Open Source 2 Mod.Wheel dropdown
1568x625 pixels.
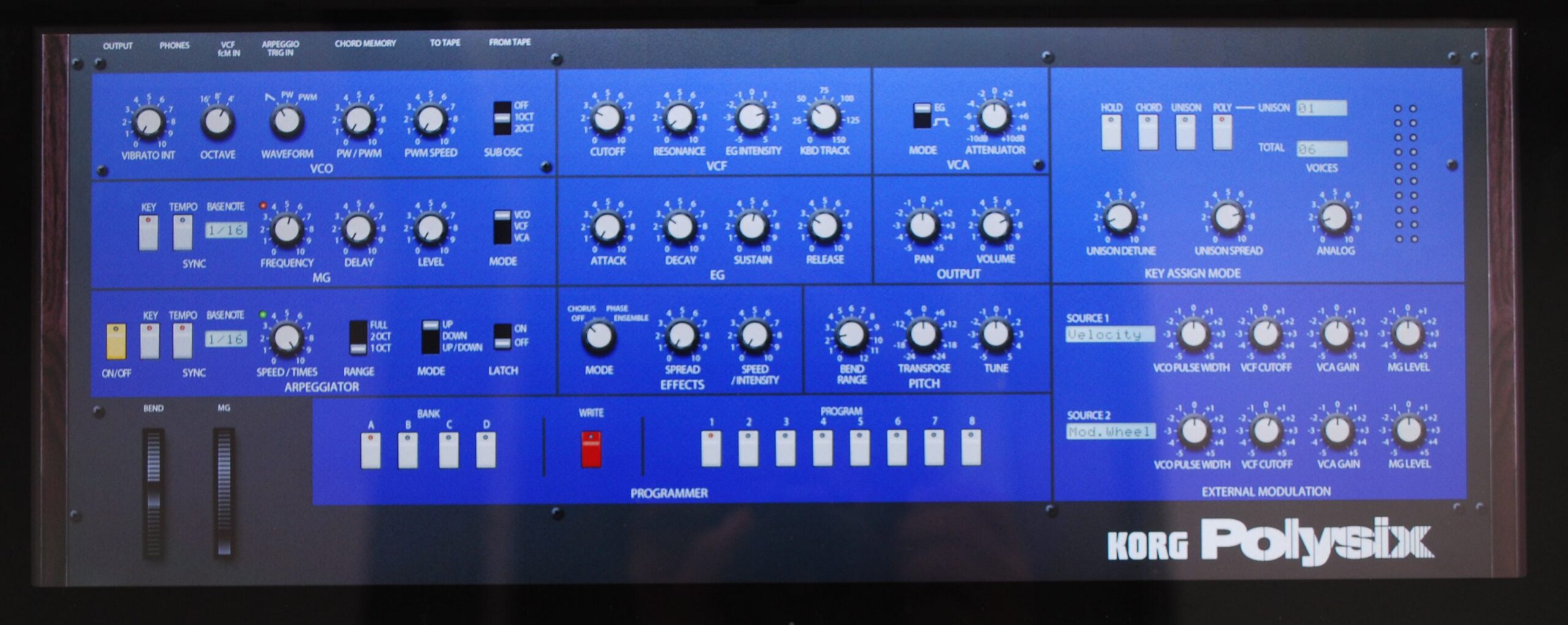coord(1110,432)
